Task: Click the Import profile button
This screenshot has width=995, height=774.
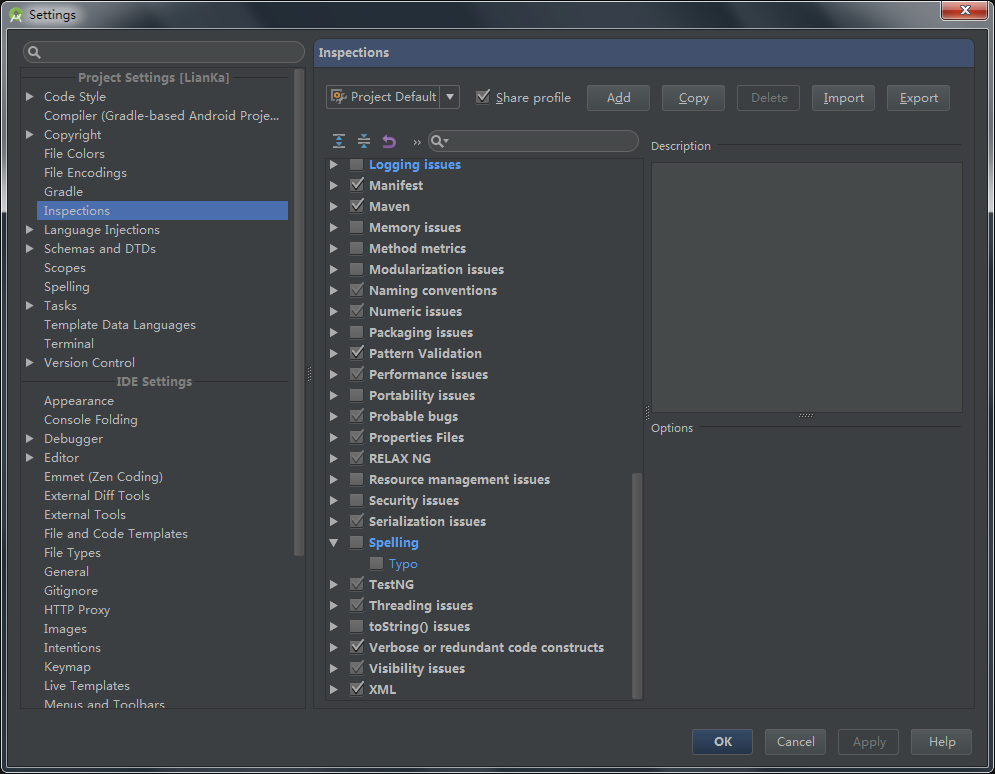Action: pyautogui.click(x=843, y=98)
